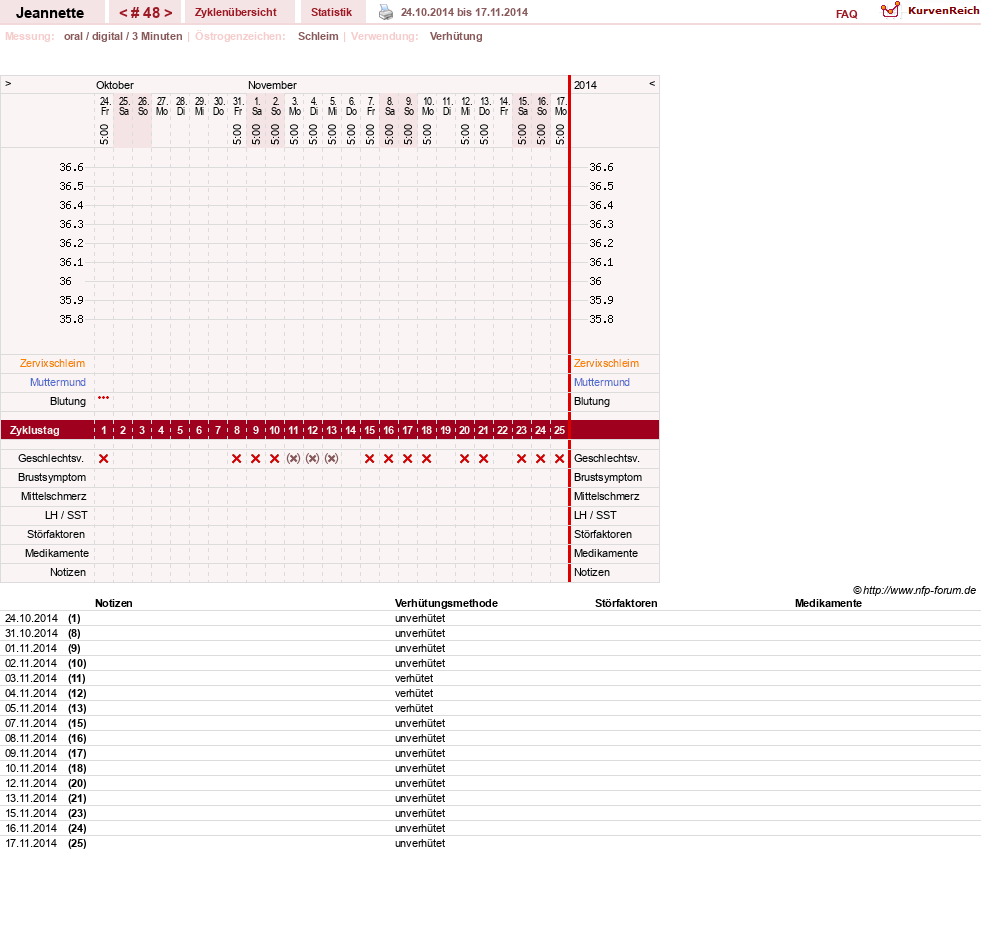Click the 'oral / digital / 3 Minuten' setting
The height and width of the screenshot is (942, 981).
tap(123, 36)
